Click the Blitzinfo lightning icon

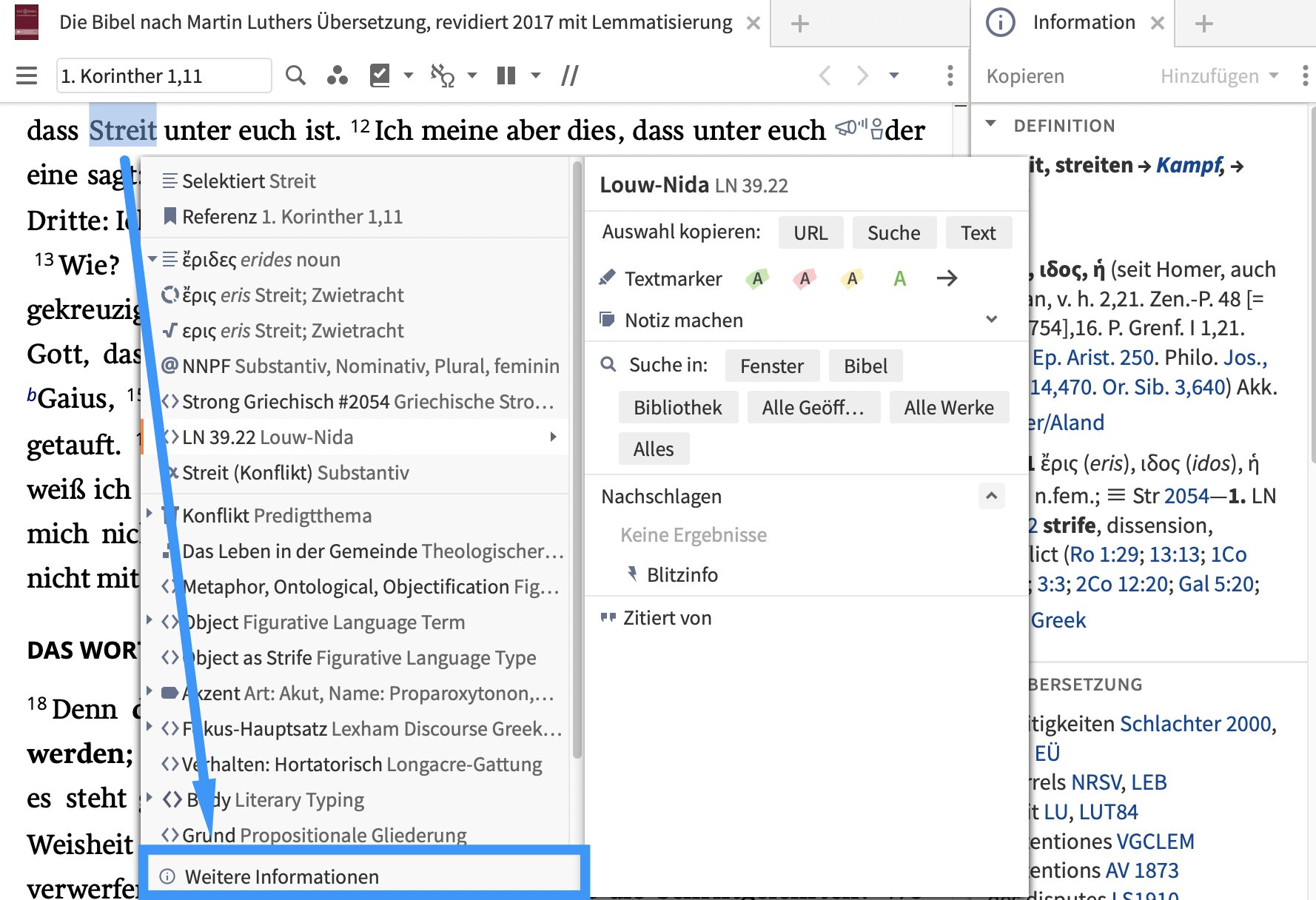[631, 574]
